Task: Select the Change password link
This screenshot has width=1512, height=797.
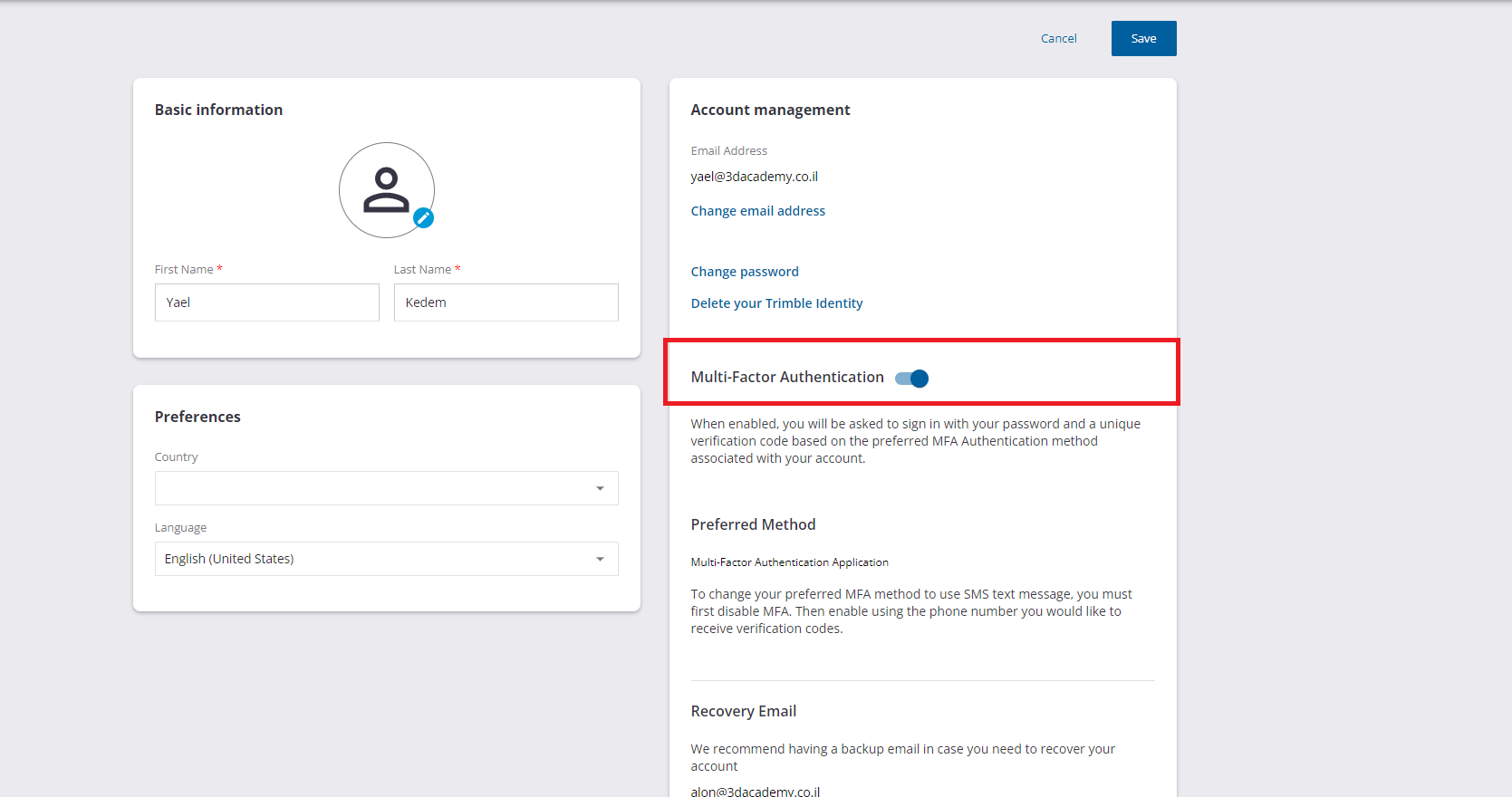Action: pyautogui.click(x=745, y=272)
